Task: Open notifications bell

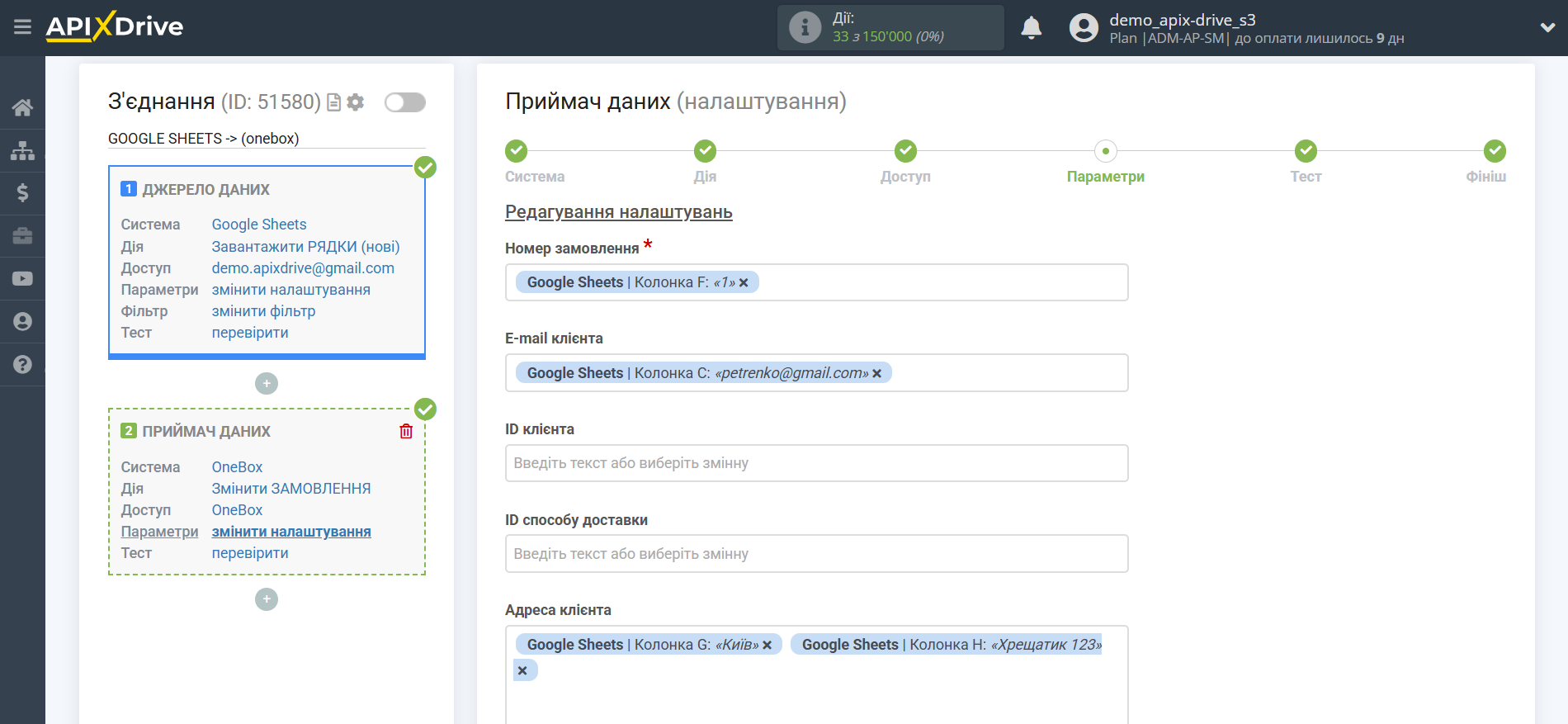Action: (1031, 28)
